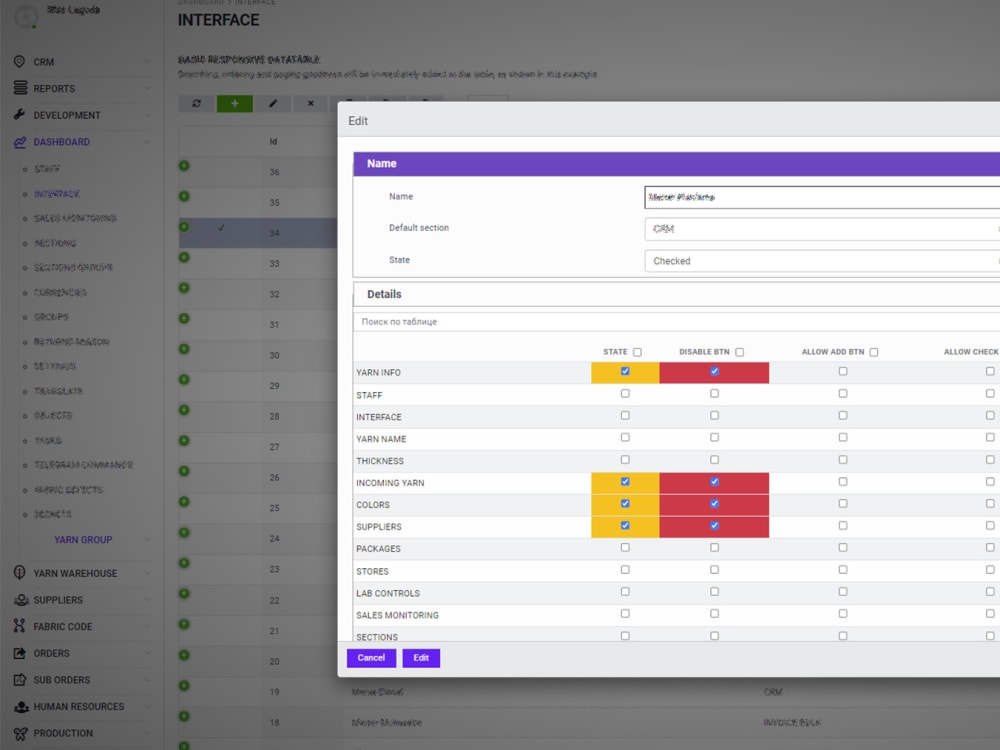Enable the DISABLE BTN checkbox for STAFF row
Viewport: 1000px width, 750px height.
click(714, 393)
